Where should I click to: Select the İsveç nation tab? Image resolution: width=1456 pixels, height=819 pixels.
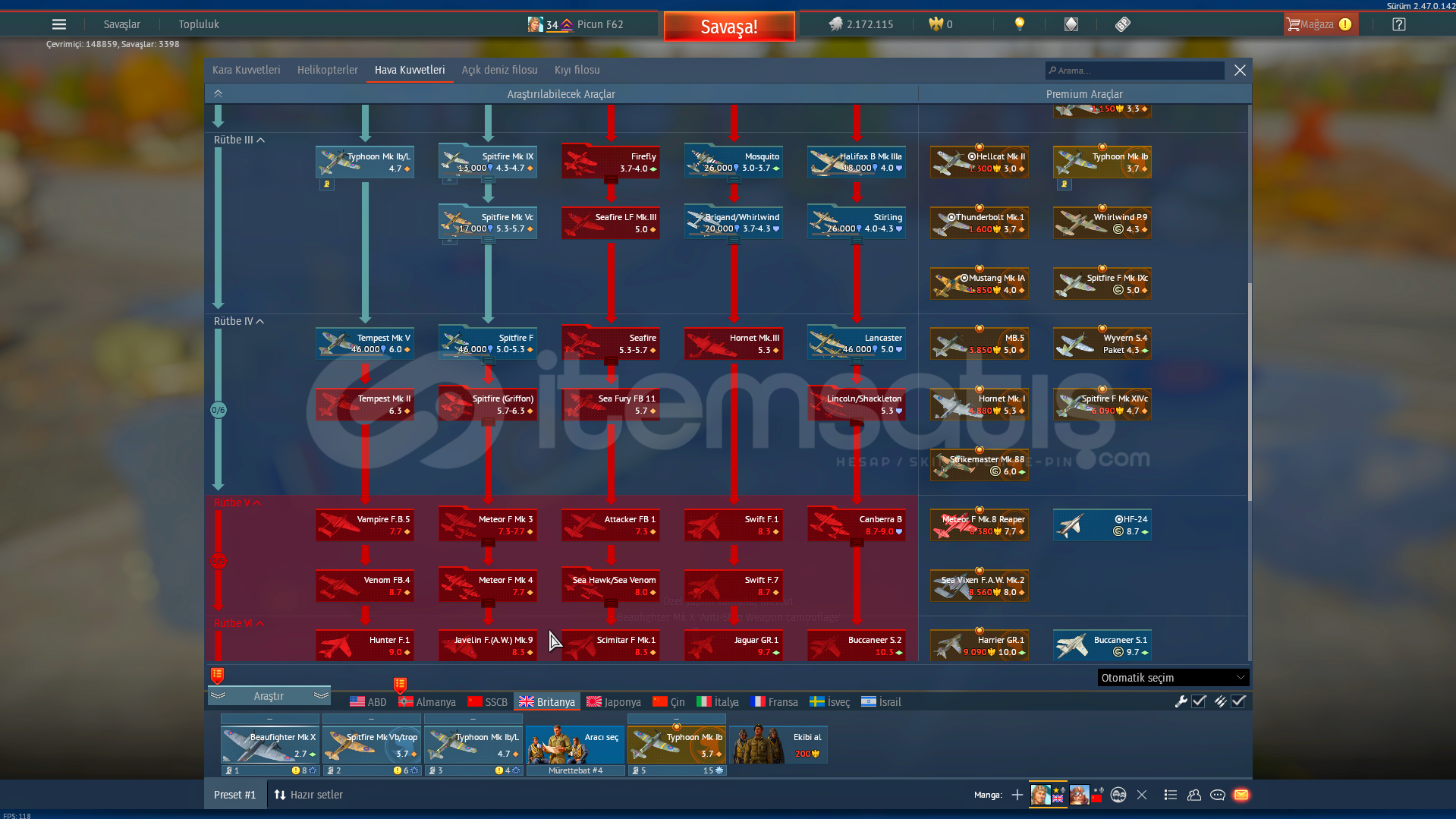[x=830, y=702]
